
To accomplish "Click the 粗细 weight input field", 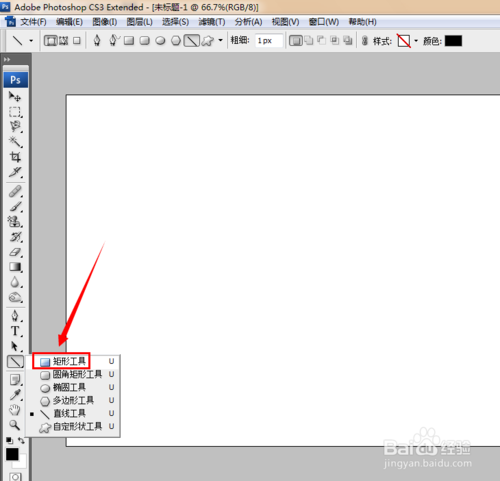I will pyautogui.click(x=269, y=41).
